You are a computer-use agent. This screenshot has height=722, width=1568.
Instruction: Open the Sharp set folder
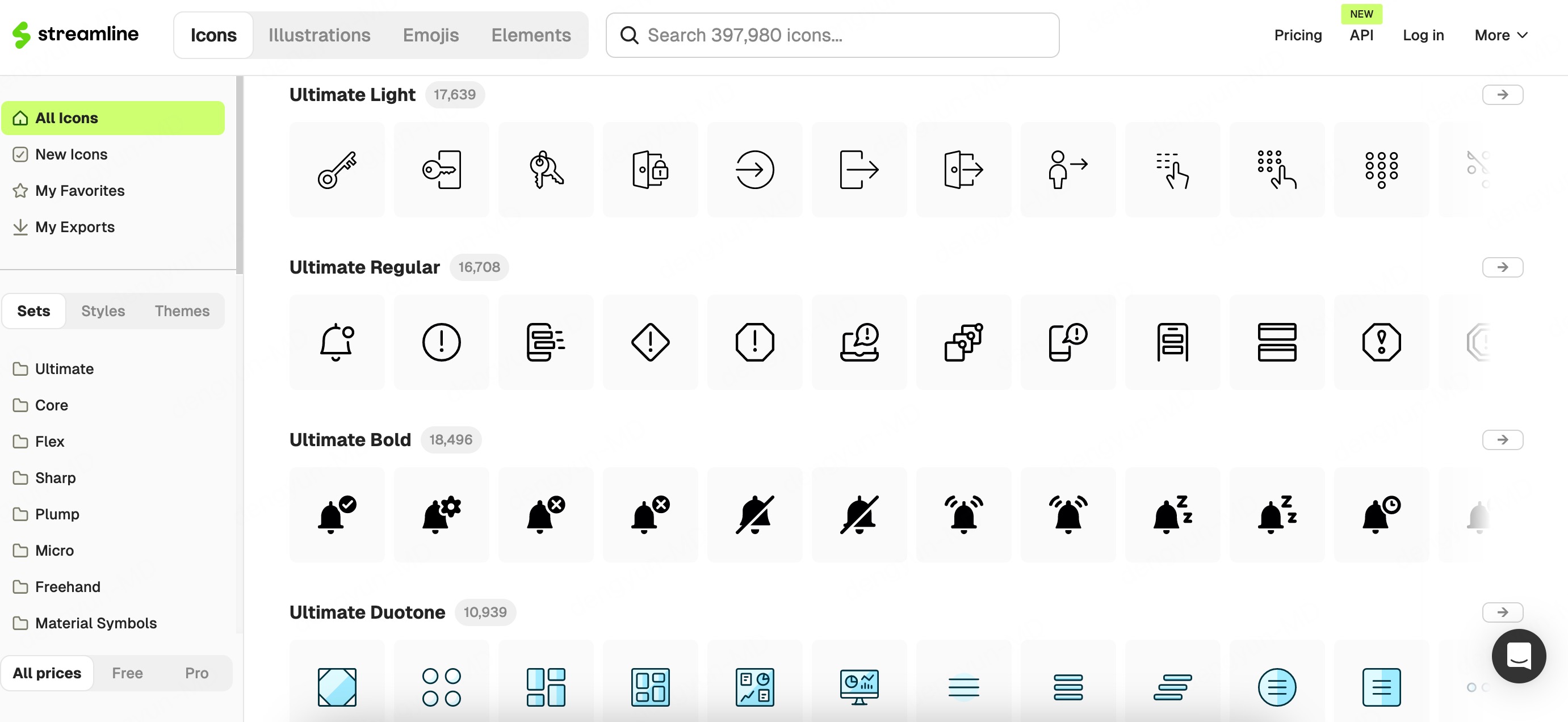pos(44,477)
